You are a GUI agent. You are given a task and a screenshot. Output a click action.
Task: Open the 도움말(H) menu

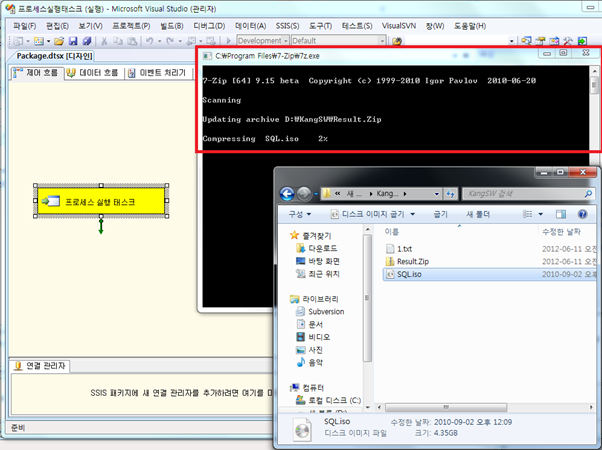(x=470, y=26)
